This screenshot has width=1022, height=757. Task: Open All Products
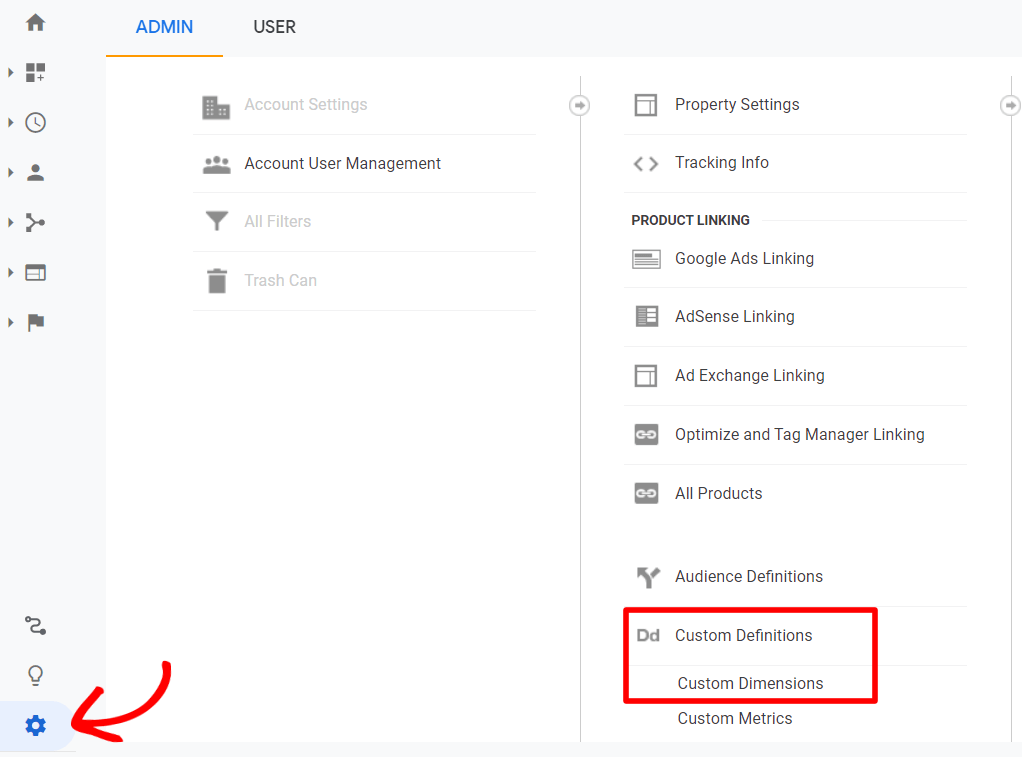(x=718, y=494)
